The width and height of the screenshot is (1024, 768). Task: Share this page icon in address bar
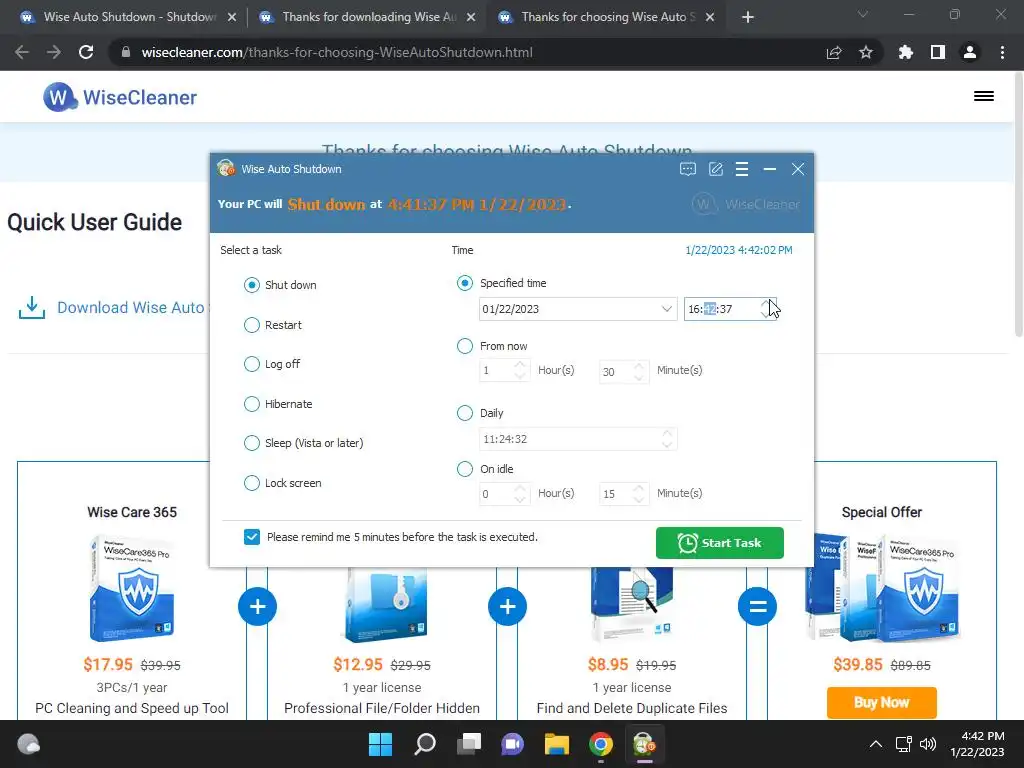(x=834, y=52)
